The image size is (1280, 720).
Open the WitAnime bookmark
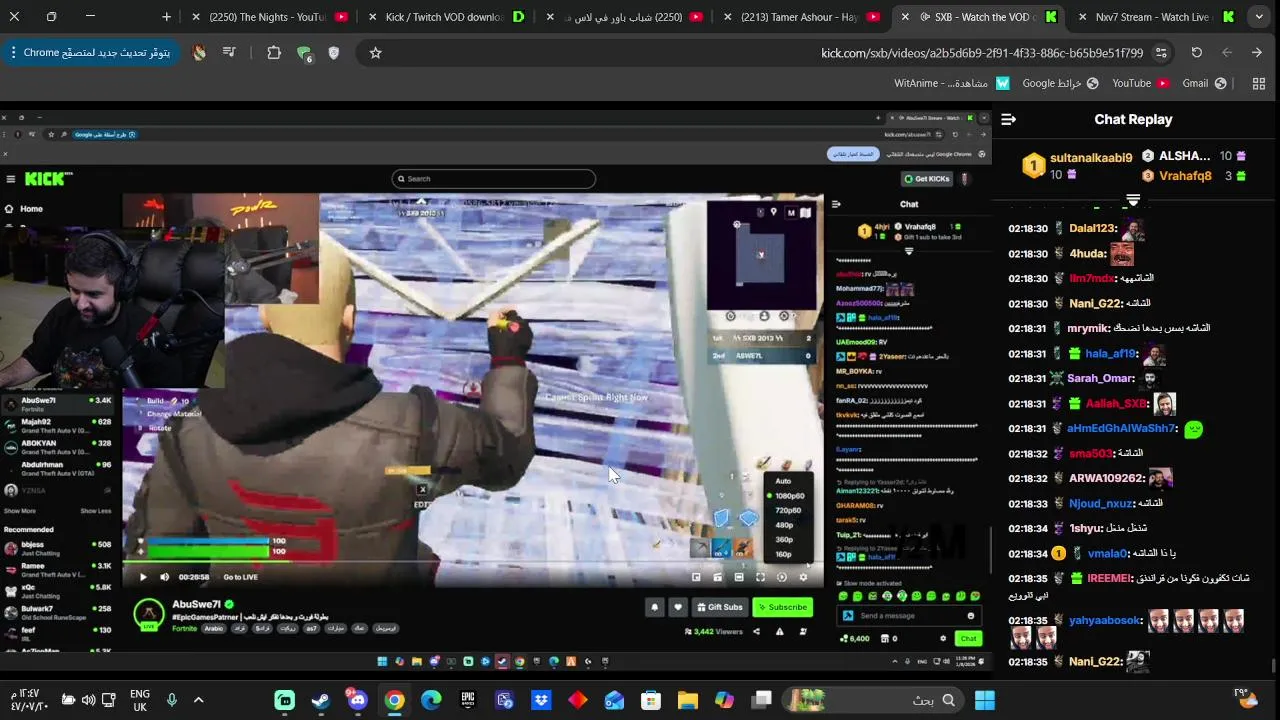pos(952,83)
